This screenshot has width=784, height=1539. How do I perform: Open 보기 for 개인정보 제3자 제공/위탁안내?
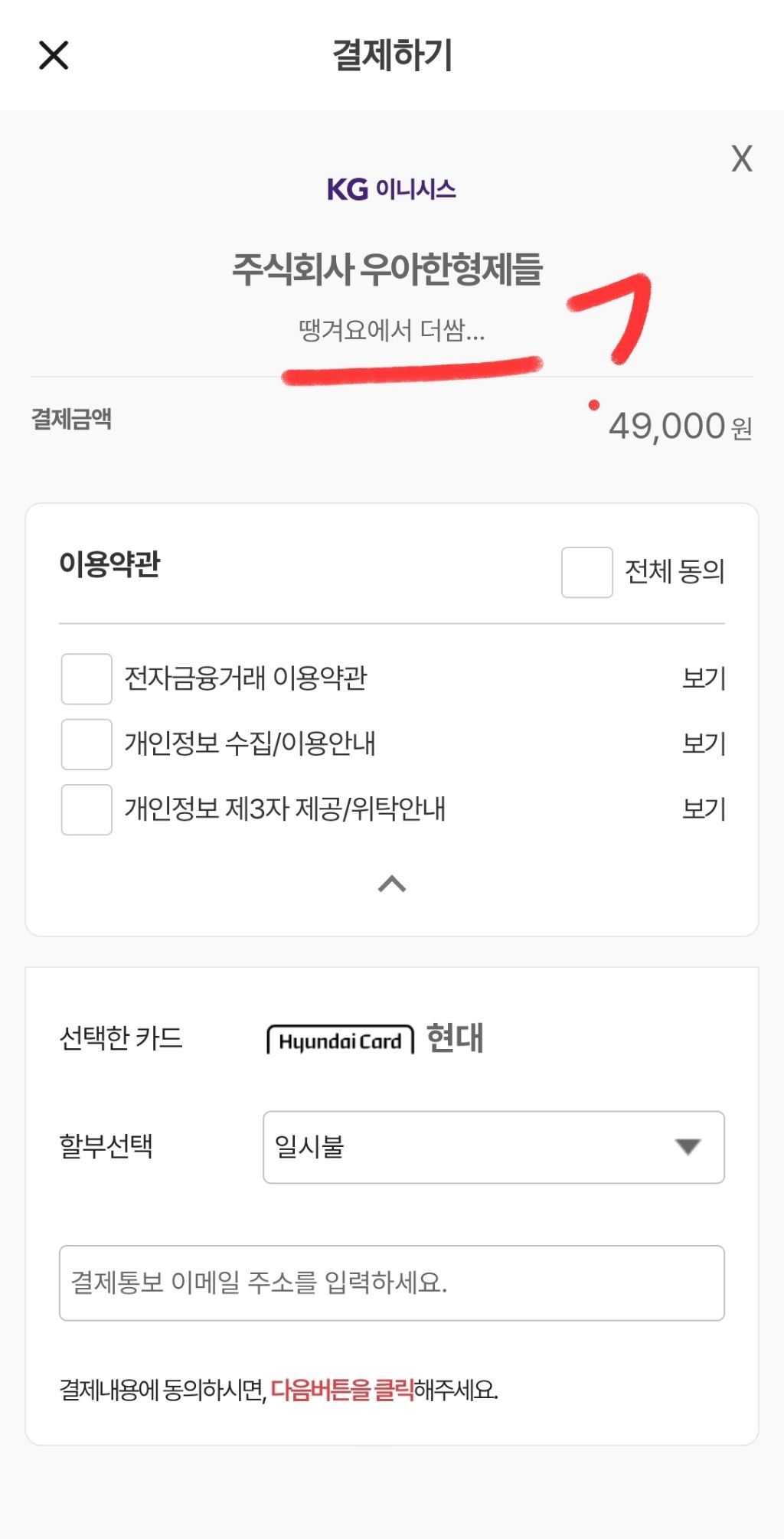click(x=704, y=809)
